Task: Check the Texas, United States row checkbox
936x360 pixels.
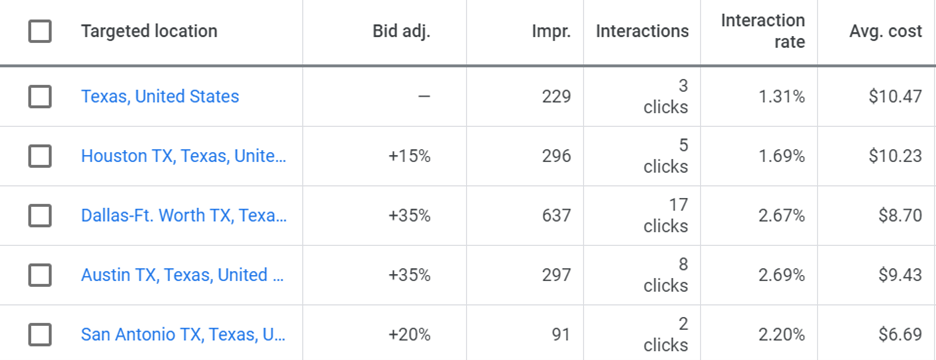Action: [40, 96]
